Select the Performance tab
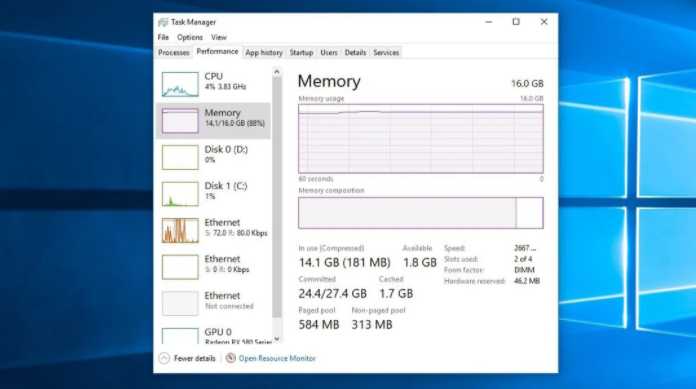 [x=218, y=52]
